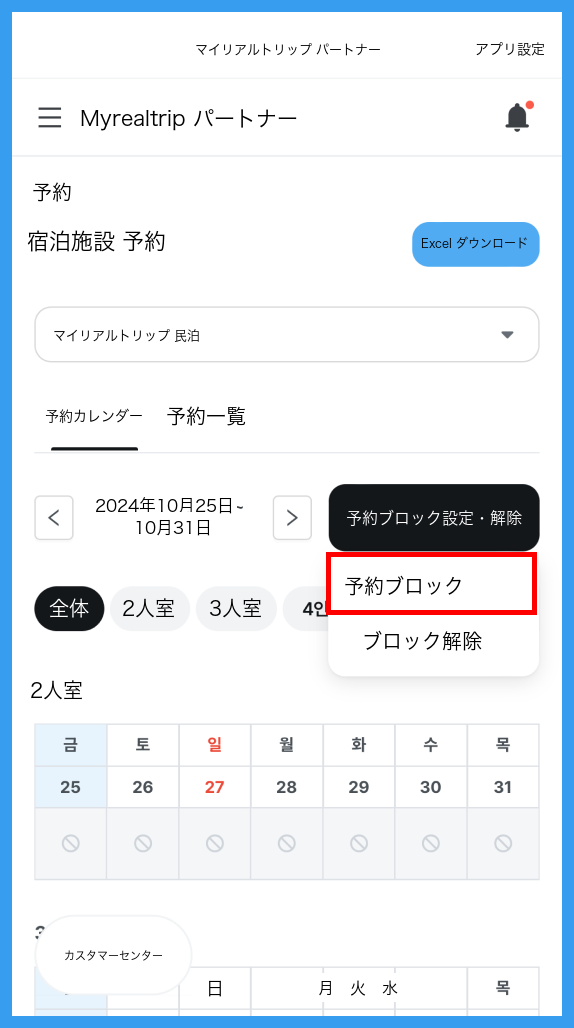Click the dropdown arrow in property selector
This screenshot has height=1028, width=574.
point(507,335)
